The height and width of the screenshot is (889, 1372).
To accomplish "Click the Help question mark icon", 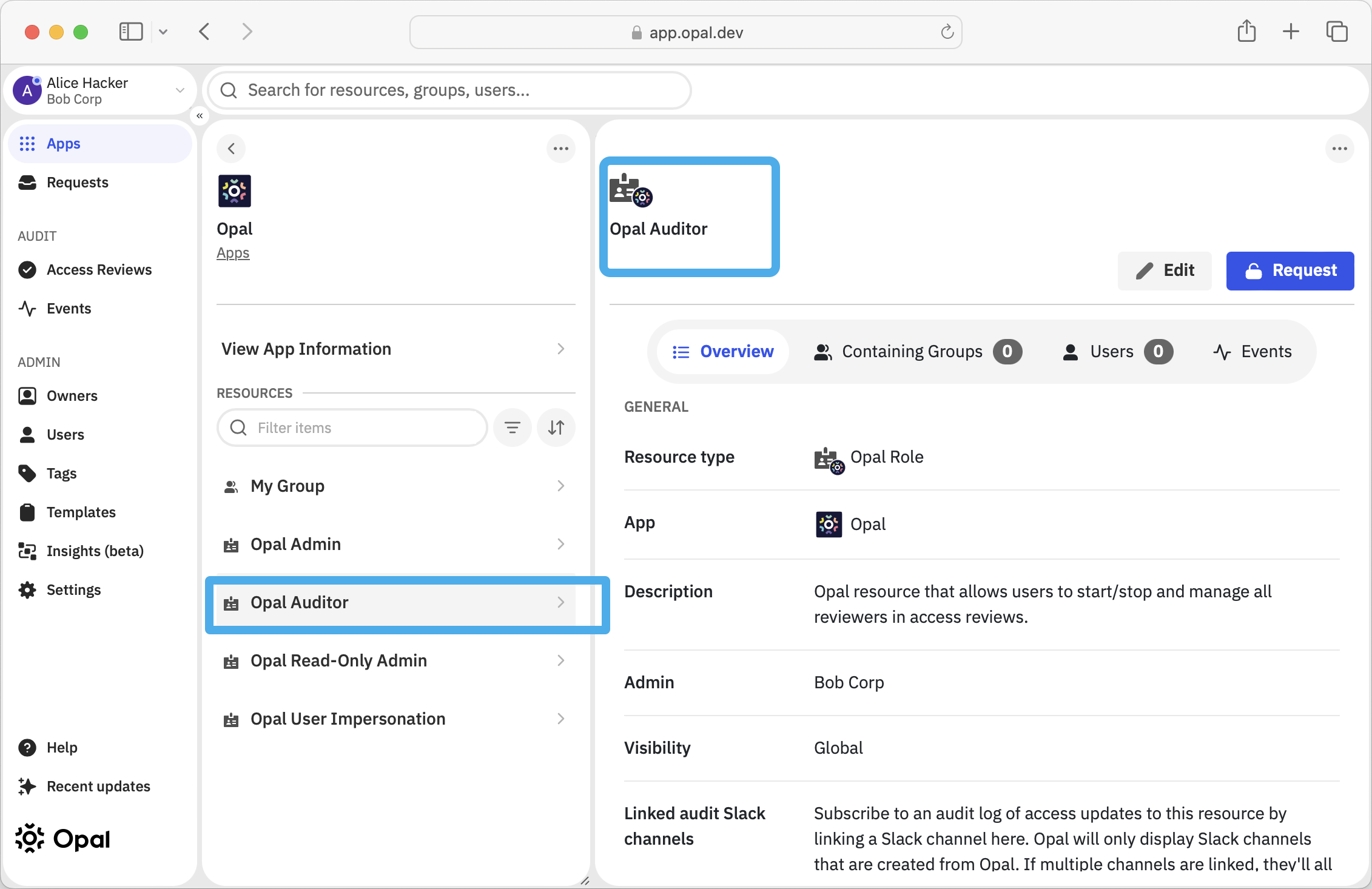I will click(27, 748).
